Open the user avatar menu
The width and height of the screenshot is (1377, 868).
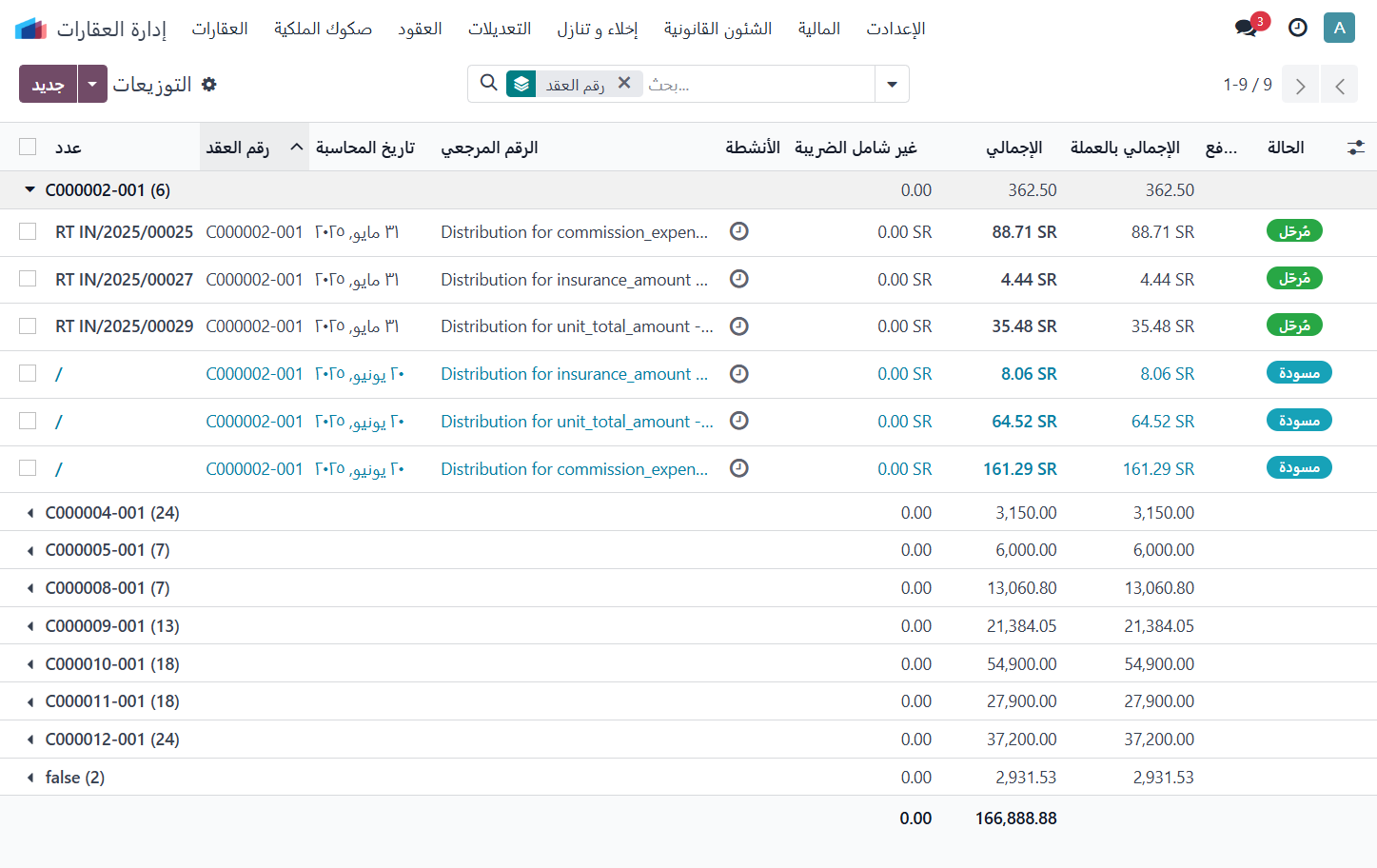tap(1339, 28)
